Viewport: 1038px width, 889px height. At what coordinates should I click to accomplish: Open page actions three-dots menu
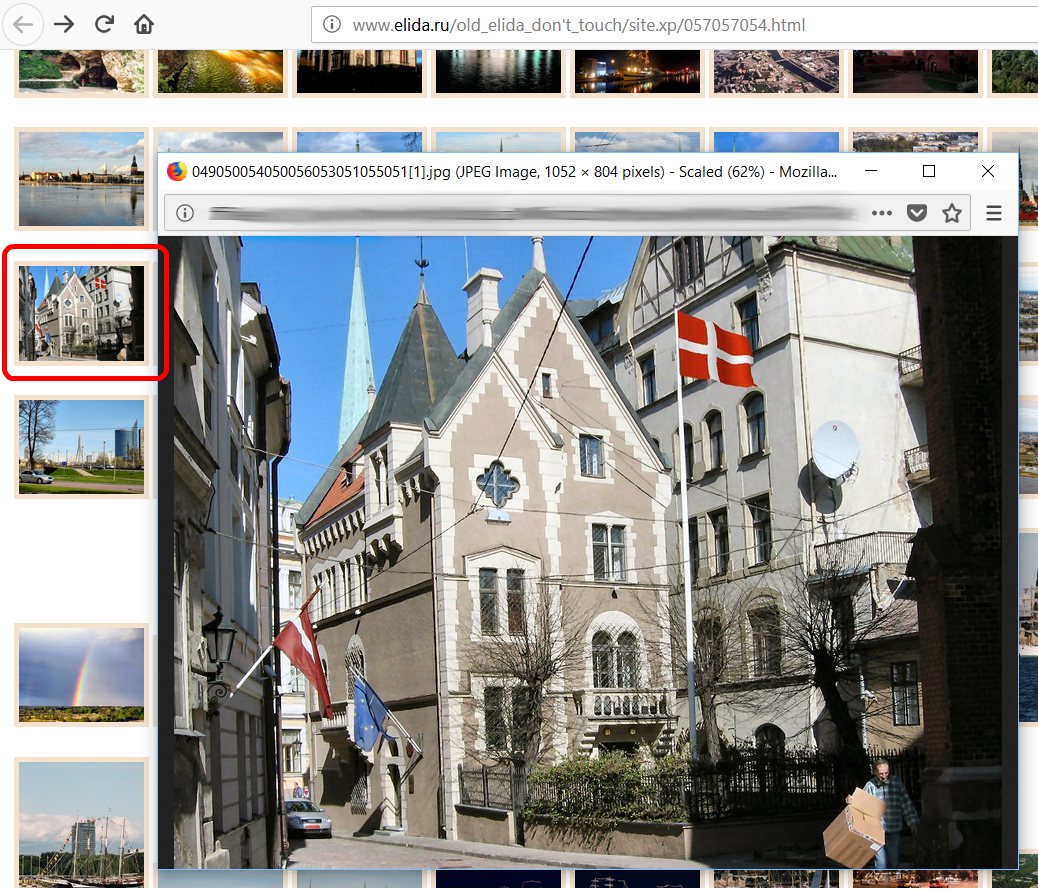[x=882, y=213]
